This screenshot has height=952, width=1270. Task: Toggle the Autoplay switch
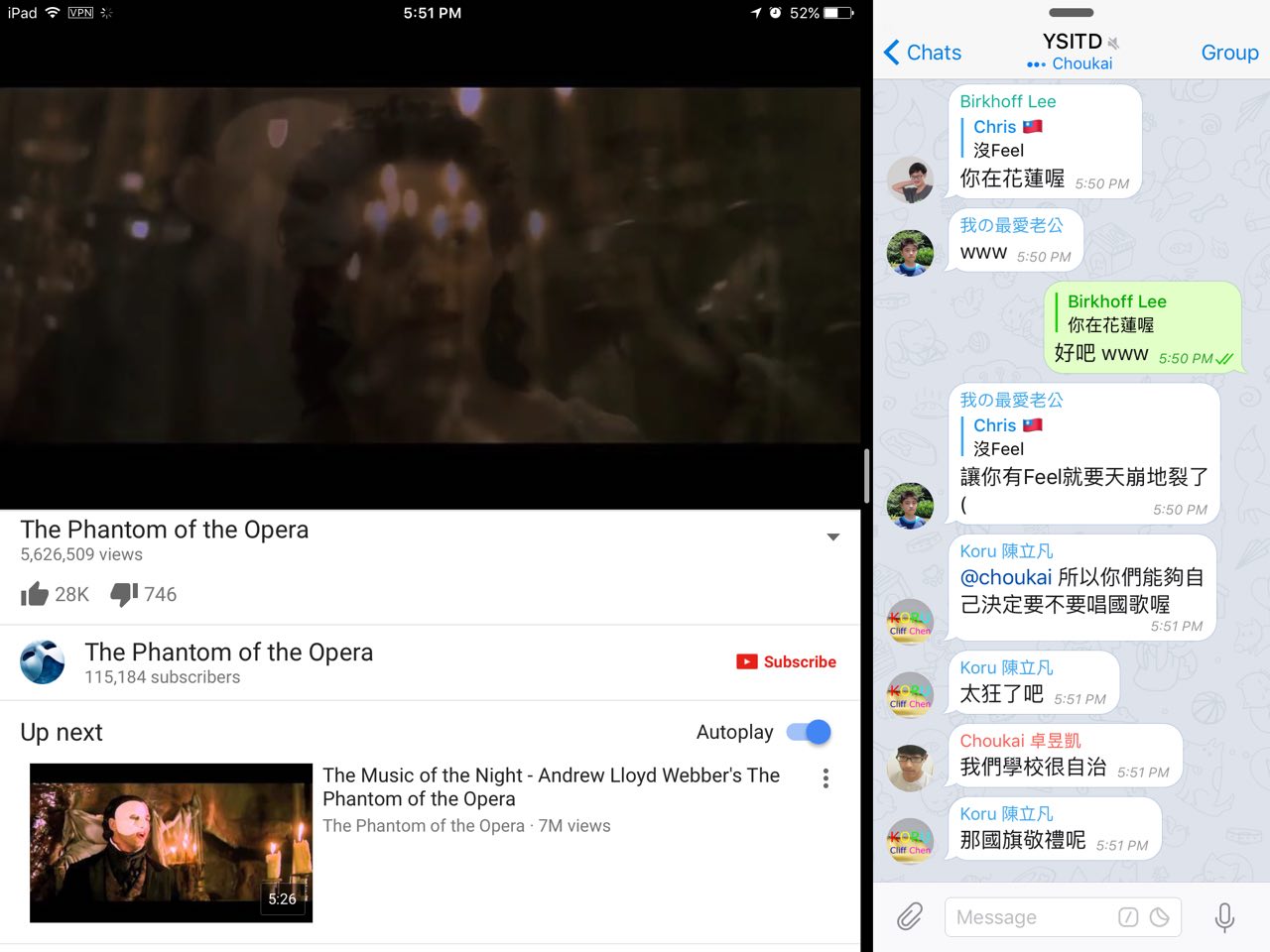coord(809,732)
